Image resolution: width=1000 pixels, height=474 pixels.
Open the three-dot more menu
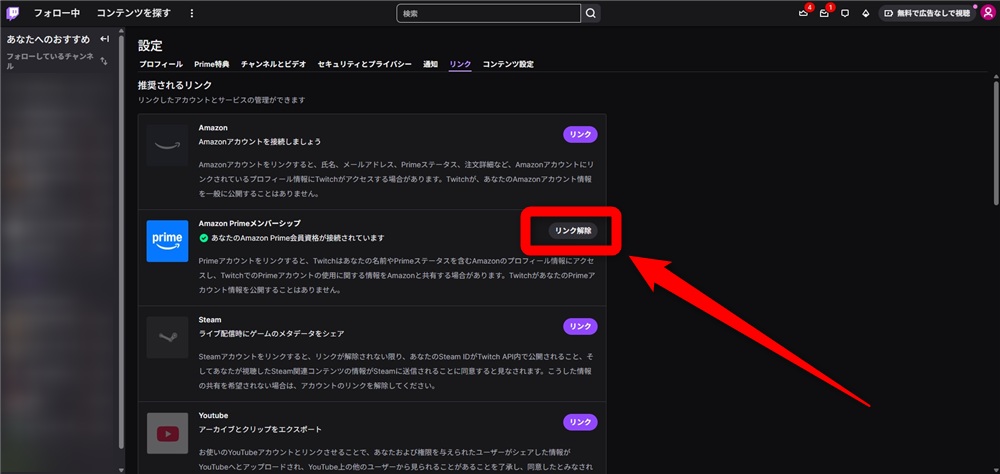tap(192, 13)
